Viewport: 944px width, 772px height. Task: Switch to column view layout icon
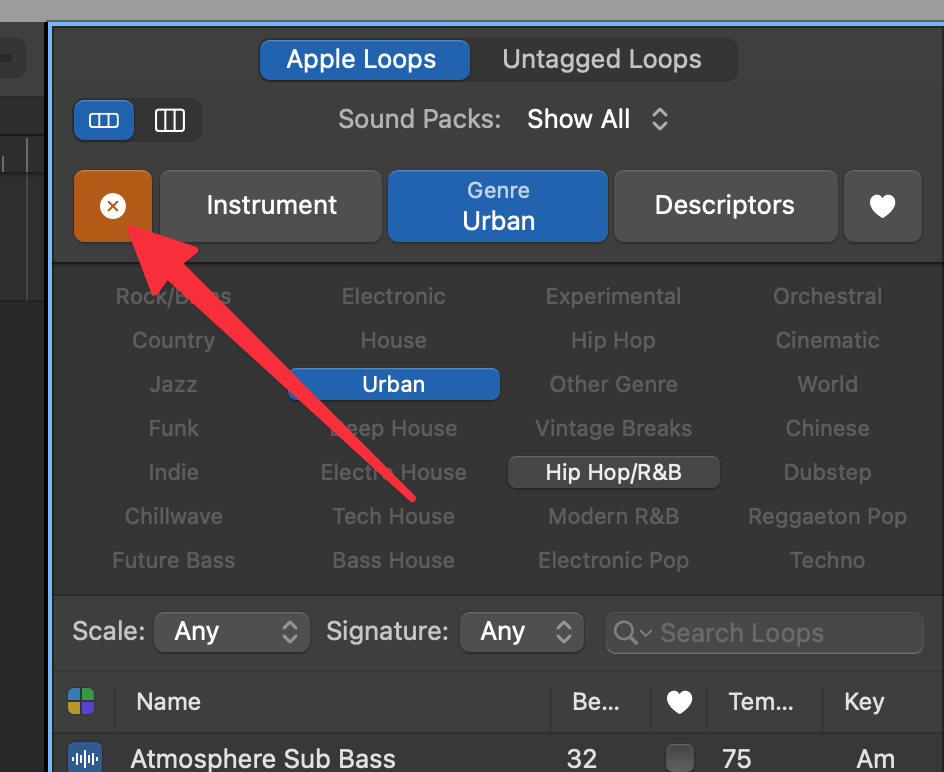170,120
